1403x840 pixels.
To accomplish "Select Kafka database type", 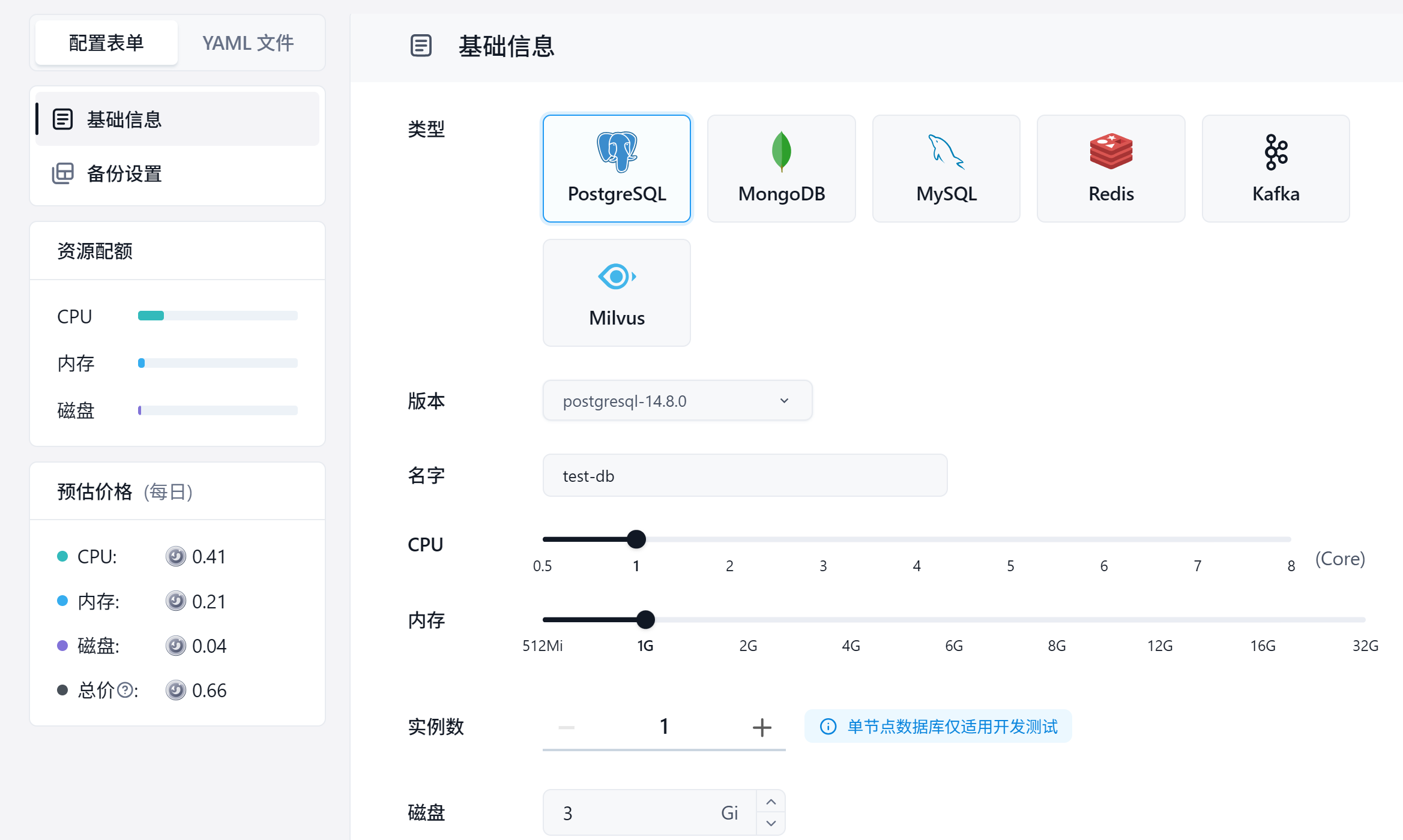I will pyautogui.click(x=1276, y=169).
